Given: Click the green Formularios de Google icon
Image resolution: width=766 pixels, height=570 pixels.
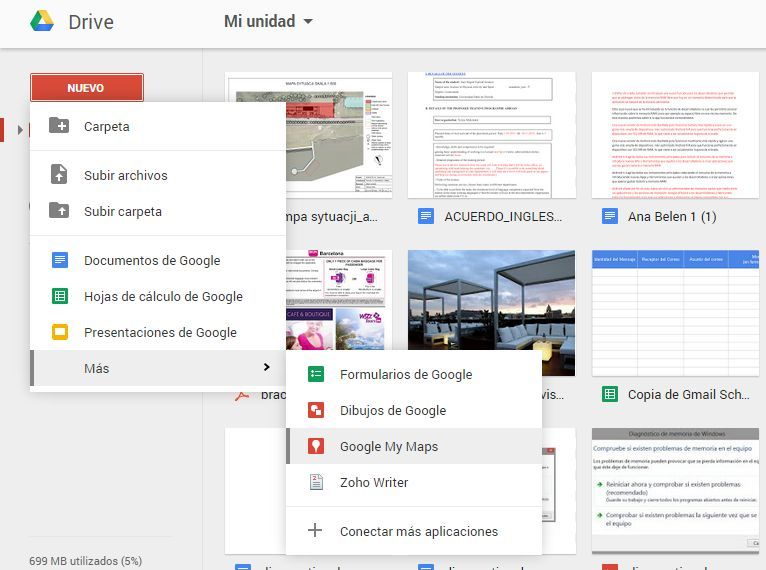Looking at the screenshot, I should click(316, 374).
